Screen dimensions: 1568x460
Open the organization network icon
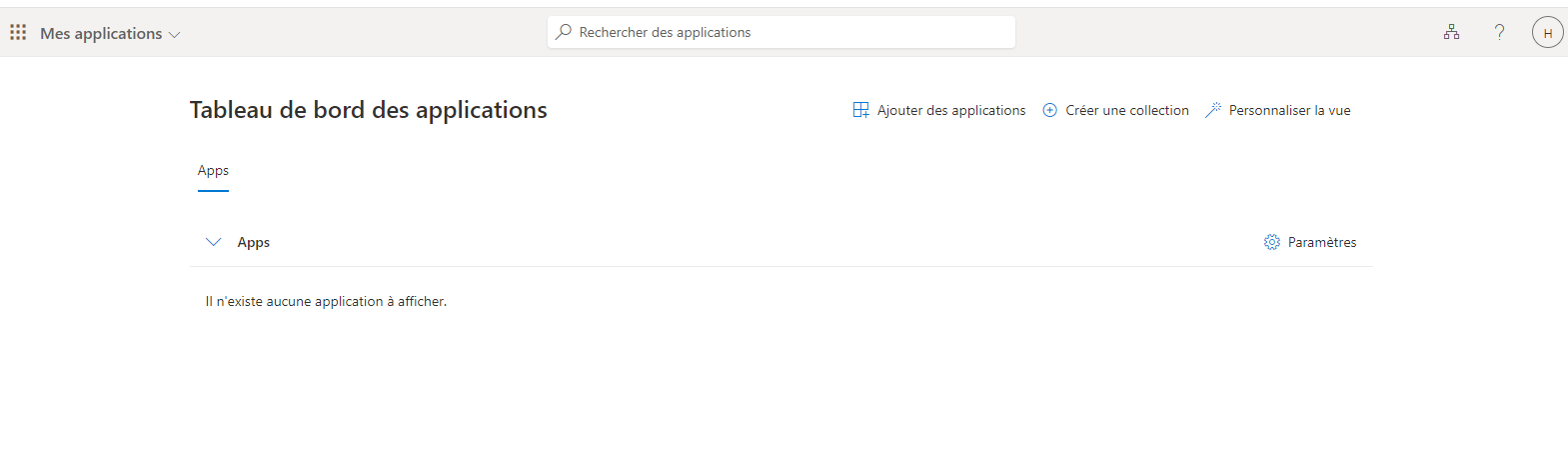click(1451, 32)
